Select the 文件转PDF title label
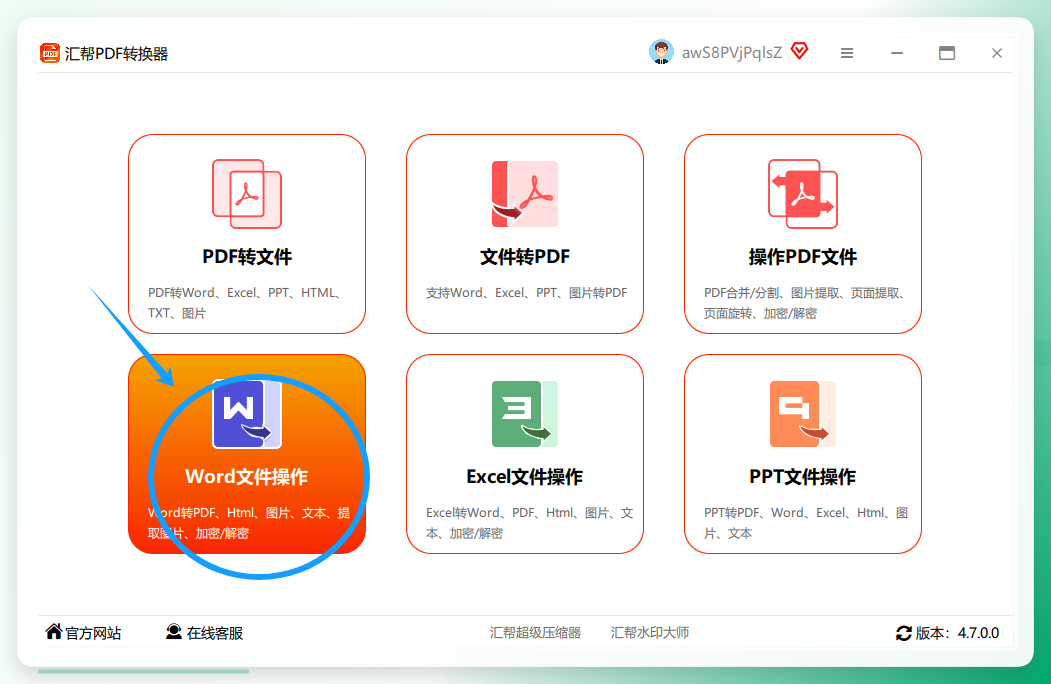1051x684 pixels. coord(525,257)
